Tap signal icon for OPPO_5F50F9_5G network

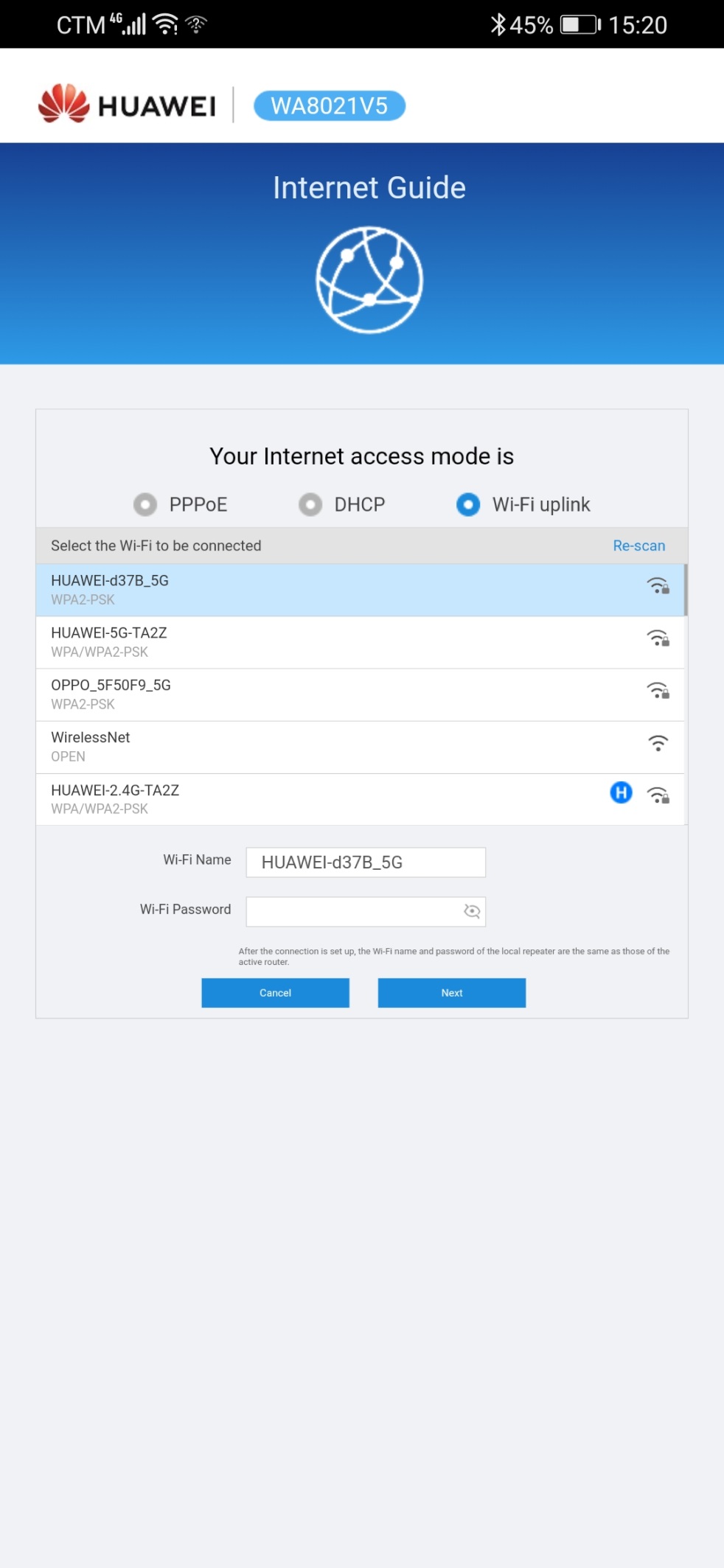(x=658, y=691)
